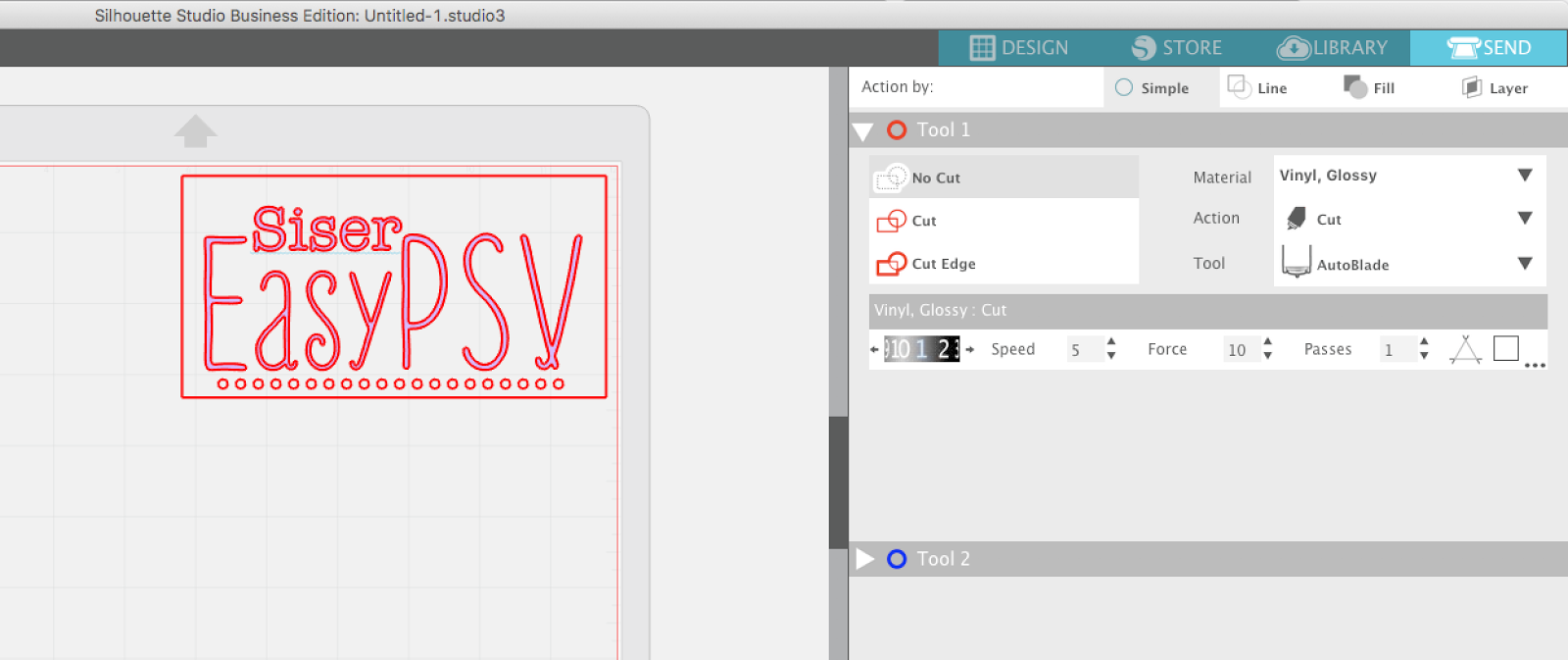The image size is (1568, 660).
Task: Click the No Cut icon
Action: (892, 178)
